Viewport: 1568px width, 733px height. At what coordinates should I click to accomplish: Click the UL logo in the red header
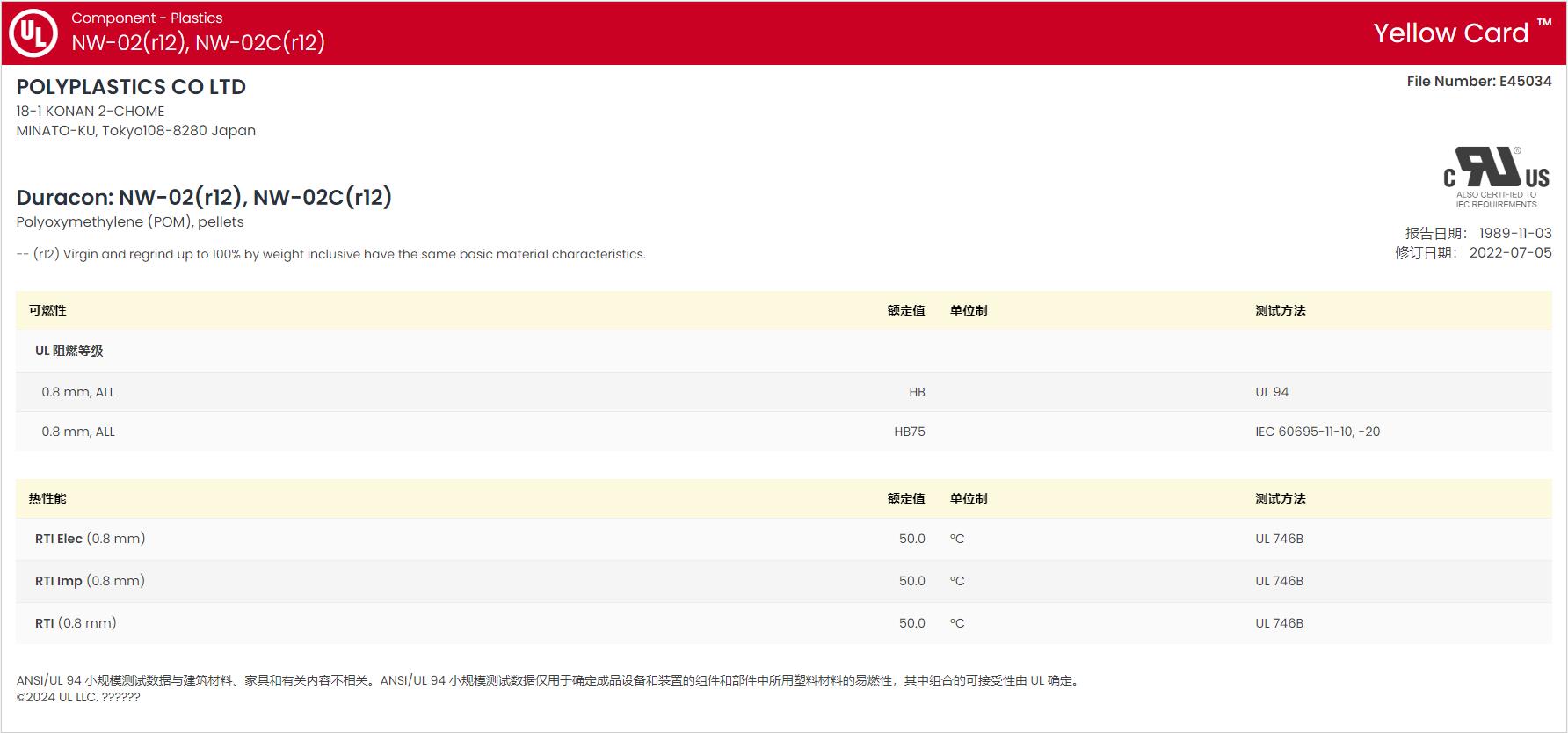point(33,33)
